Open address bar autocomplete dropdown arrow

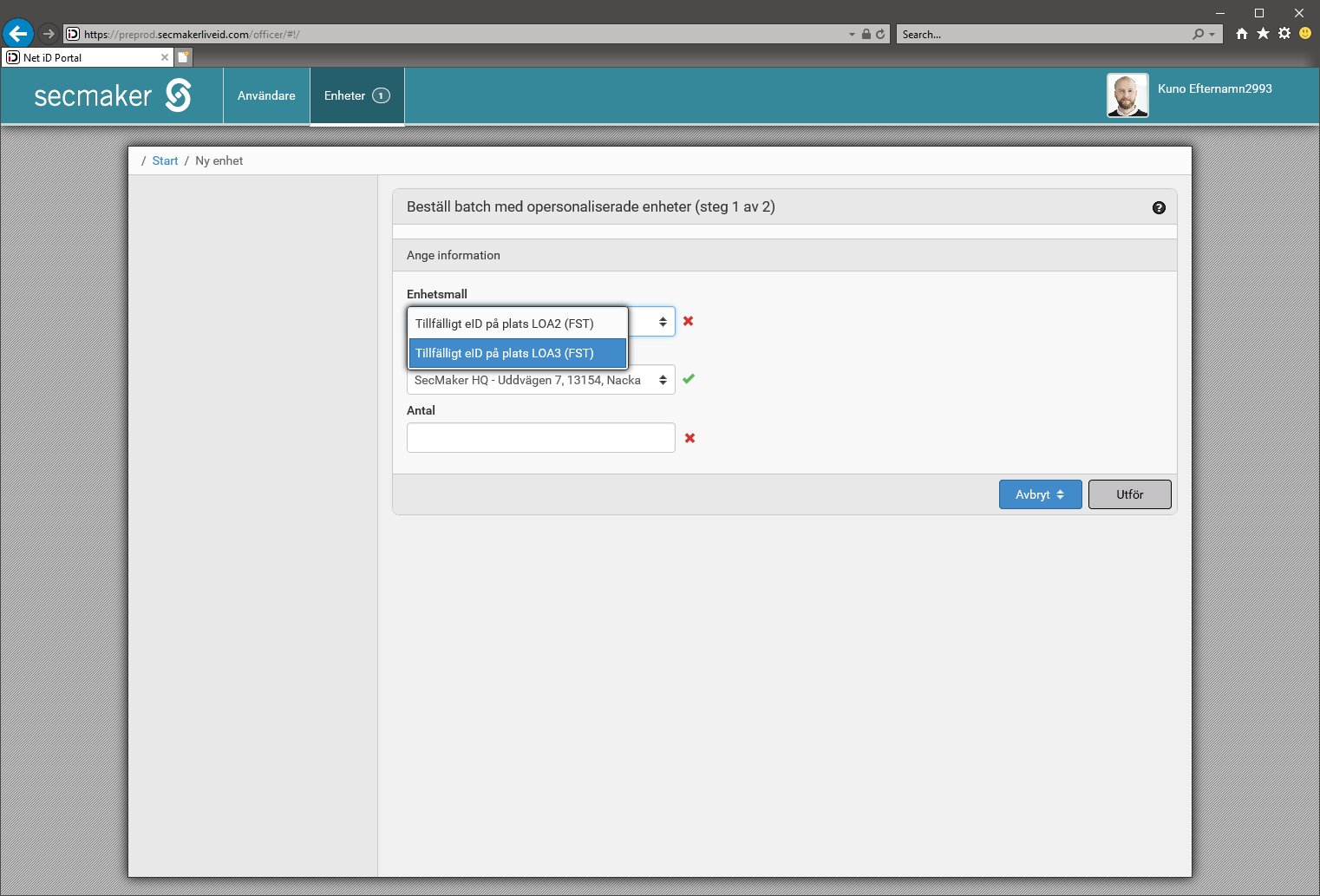(852, 35)
